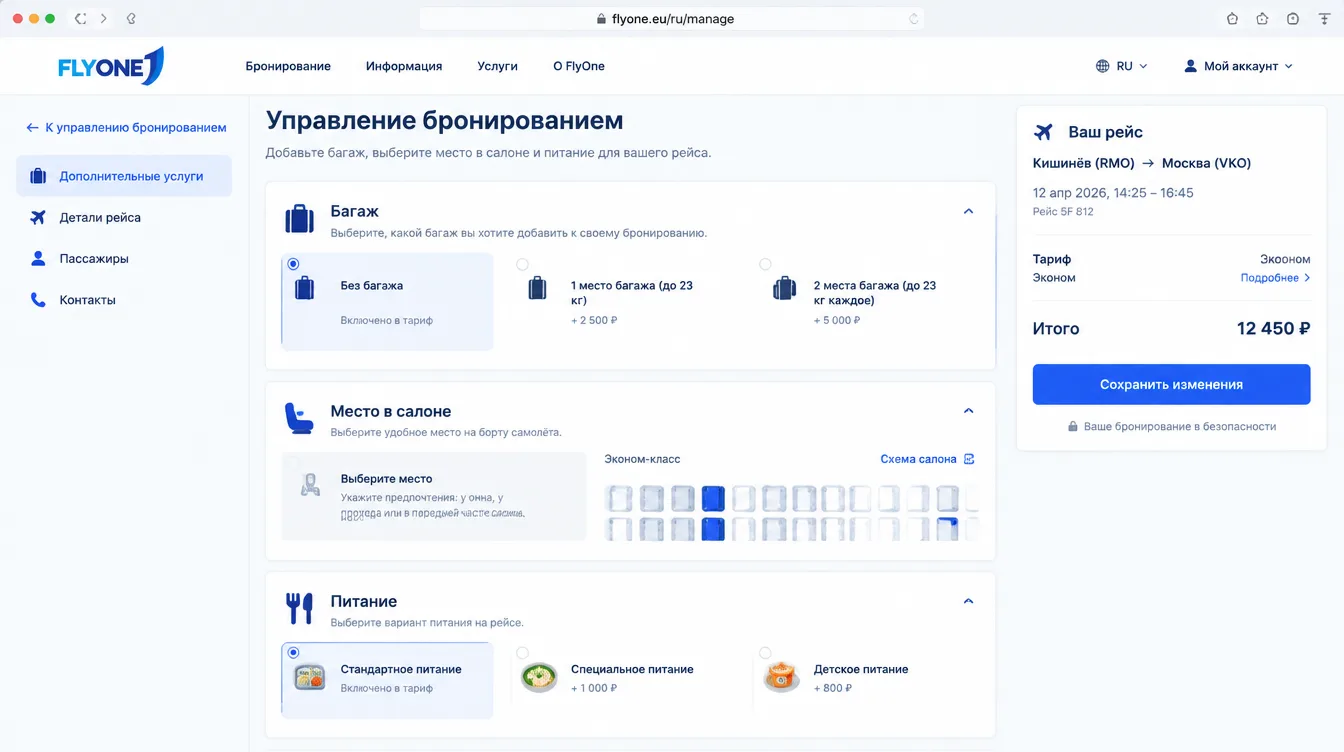Click the suitcase icon beside Дополнительные услуги
This screenshot has width=1344, height=752.
click(x=38, y=176)
